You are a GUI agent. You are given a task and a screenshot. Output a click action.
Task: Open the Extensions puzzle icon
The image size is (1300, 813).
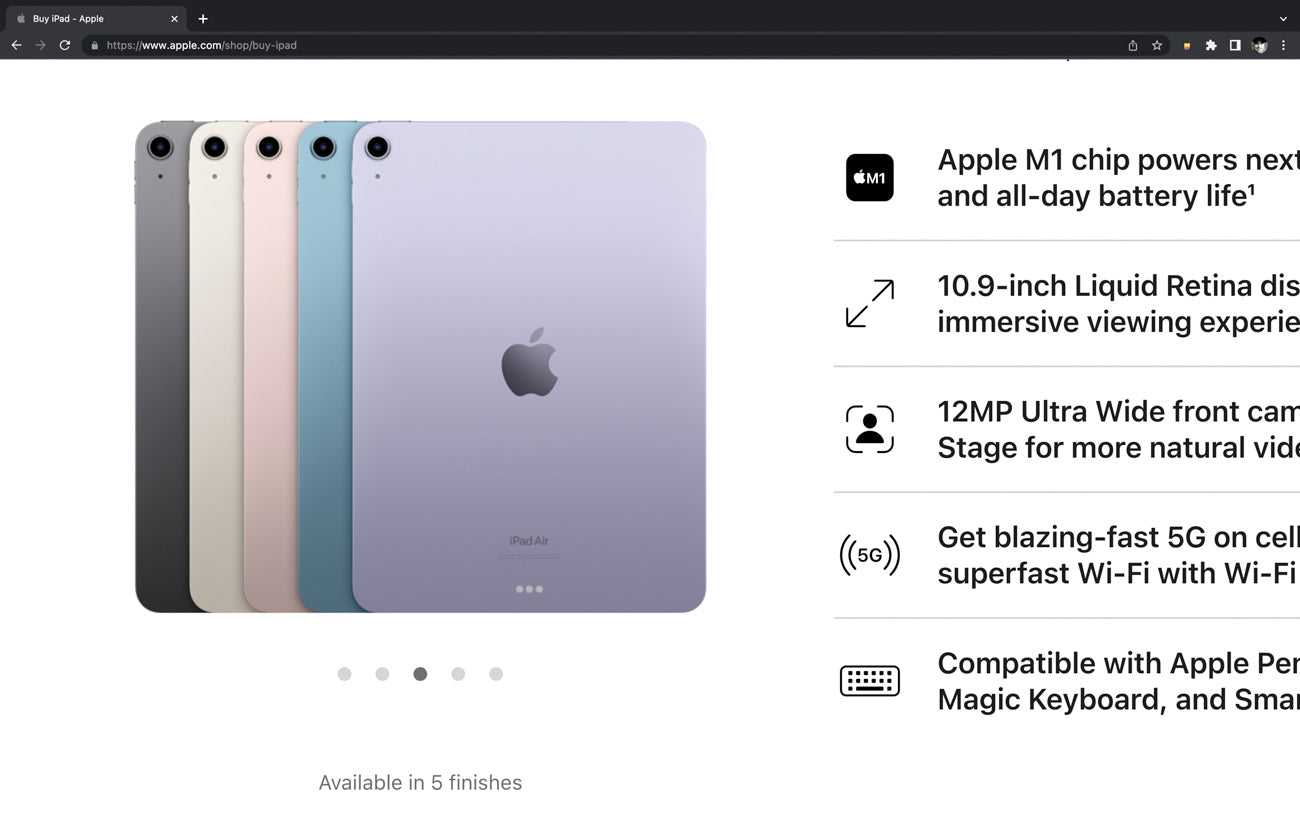1211,45
